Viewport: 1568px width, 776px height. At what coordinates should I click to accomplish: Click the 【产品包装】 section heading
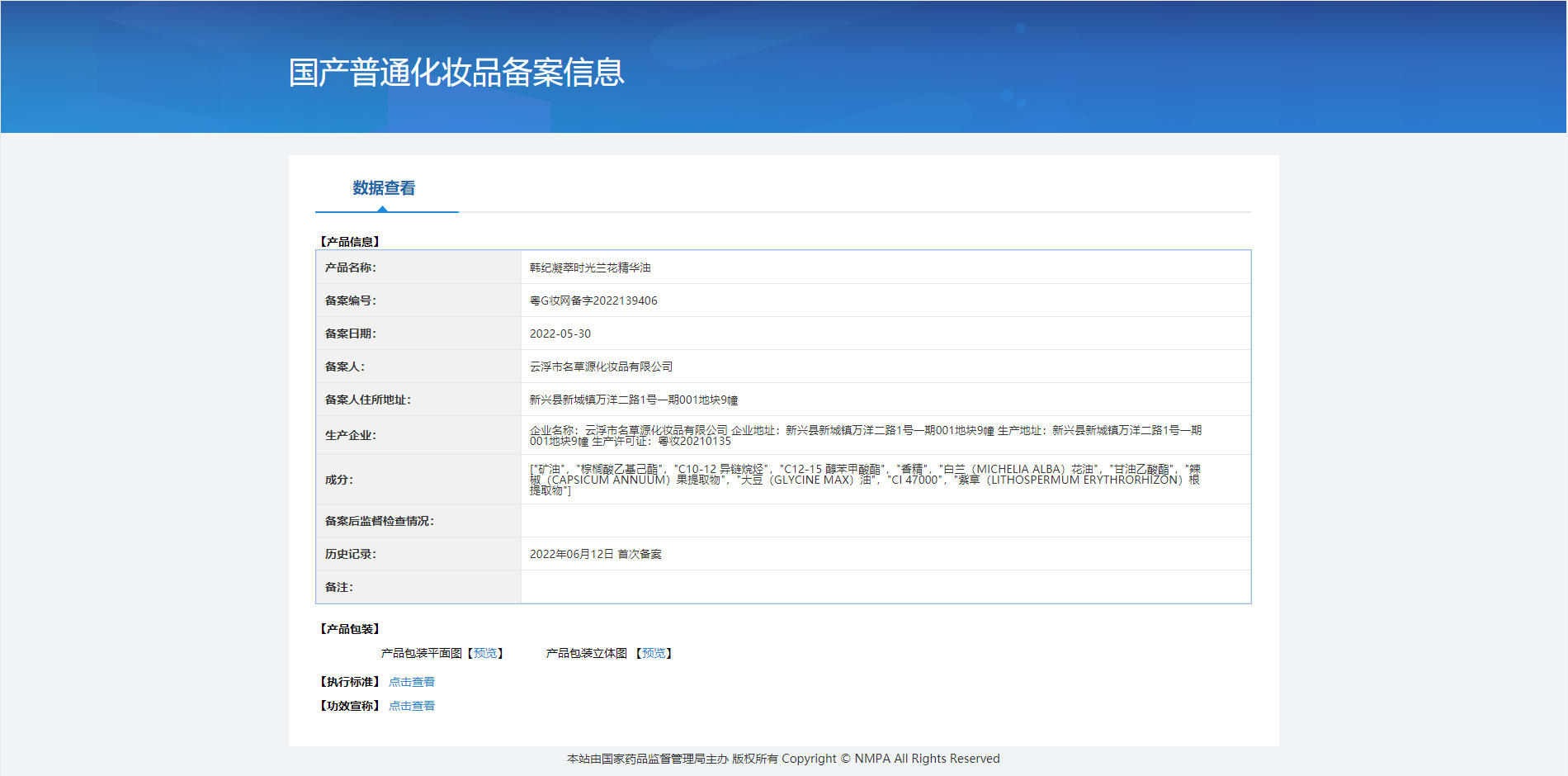350,629
